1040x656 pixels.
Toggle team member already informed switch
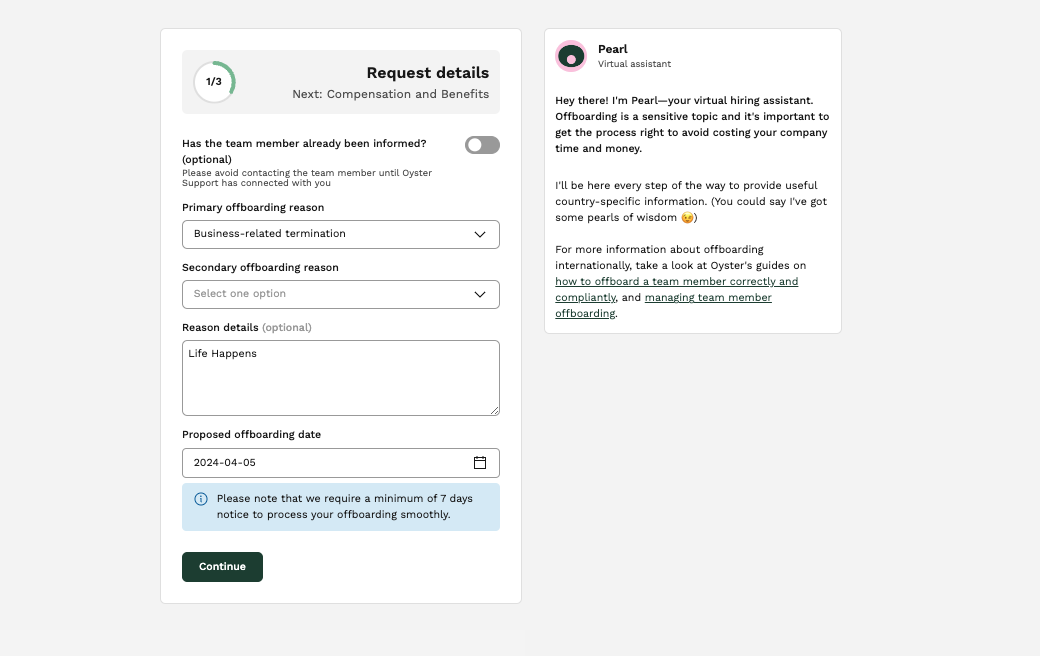[x=482, y=145]
